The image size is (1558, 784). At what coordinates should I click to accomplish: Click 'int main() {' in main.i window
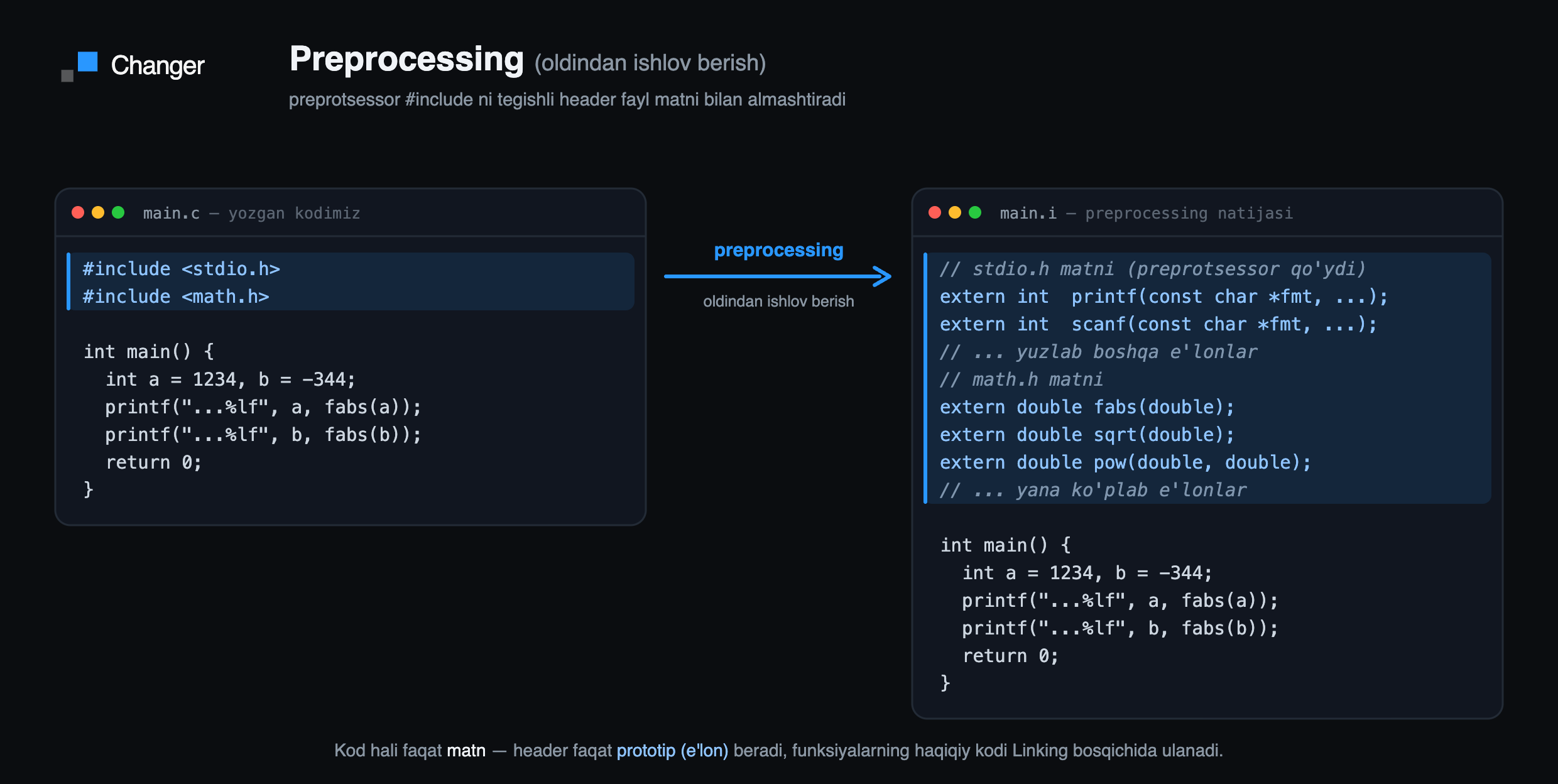pos(1006,545)
